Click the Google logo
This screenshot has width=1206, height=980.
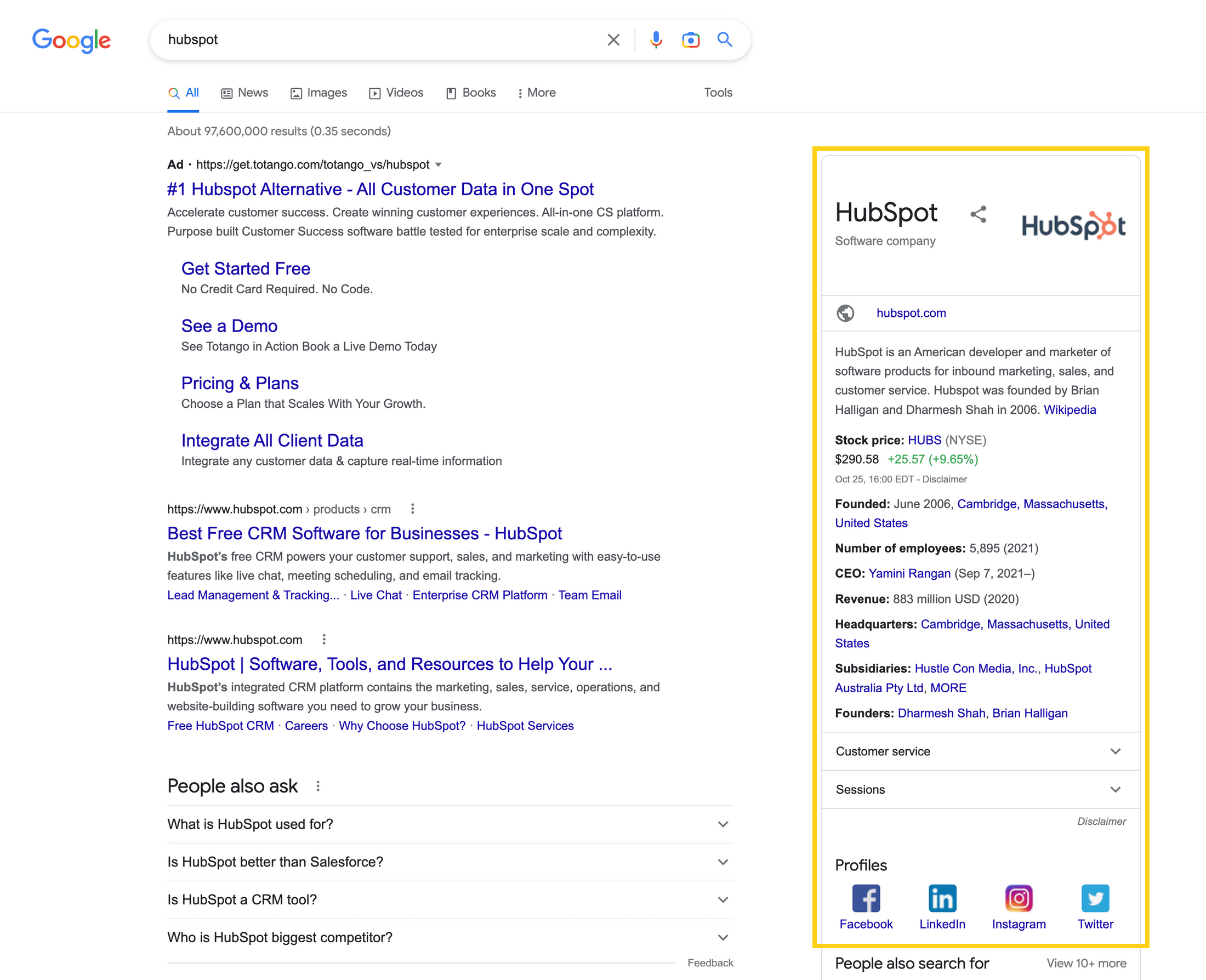pos(71,40)
